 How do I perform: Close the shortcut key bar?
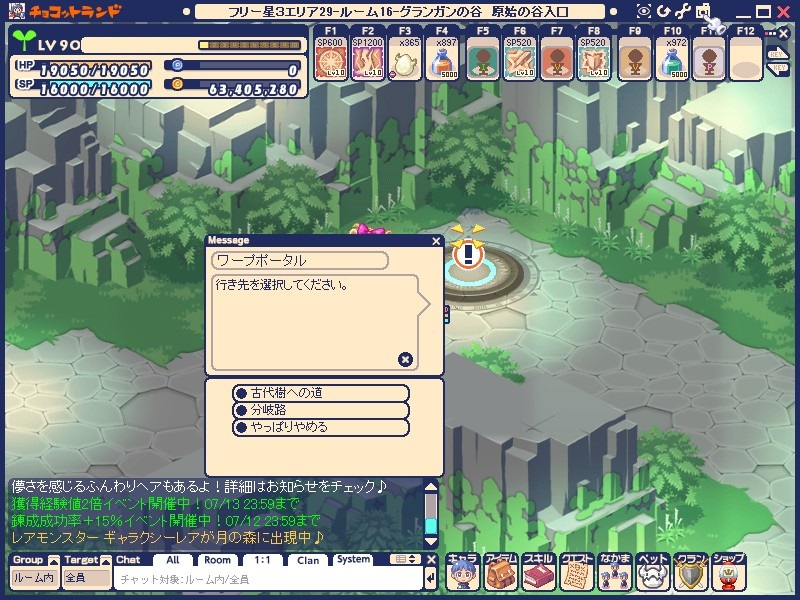[x=784, y=34]
